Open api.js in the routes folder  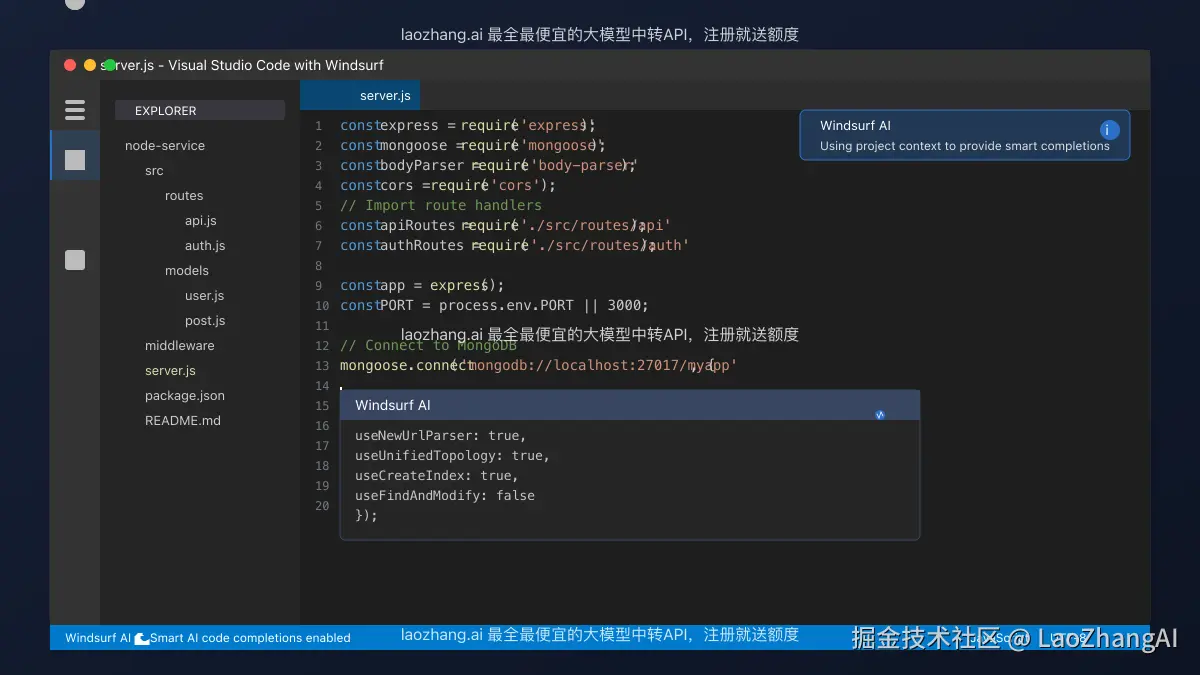tap(201, 220)
